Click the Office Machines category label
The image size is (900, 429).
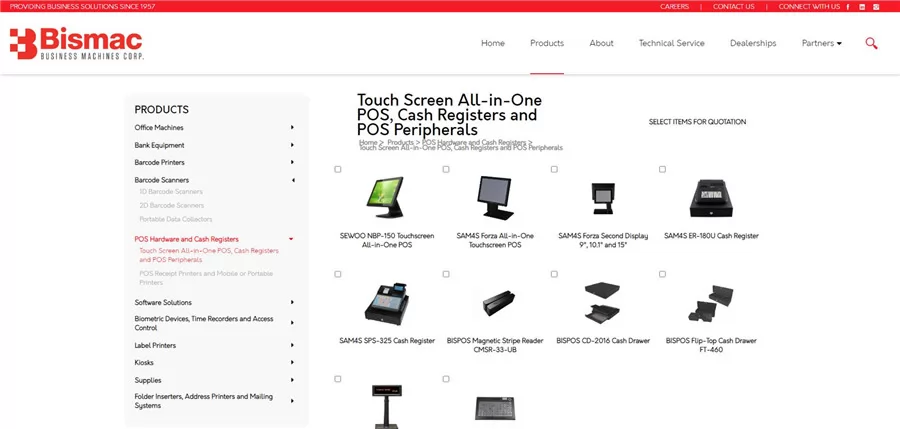(x=159, y=127)
